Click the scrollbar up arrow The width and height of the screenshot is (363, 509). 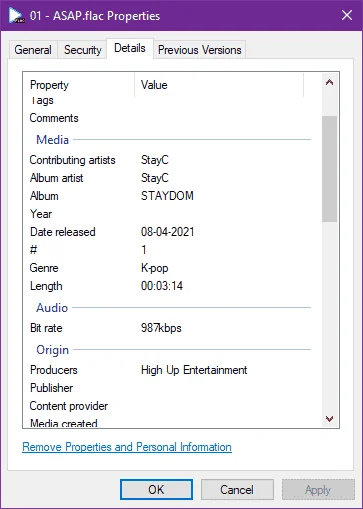329,82
